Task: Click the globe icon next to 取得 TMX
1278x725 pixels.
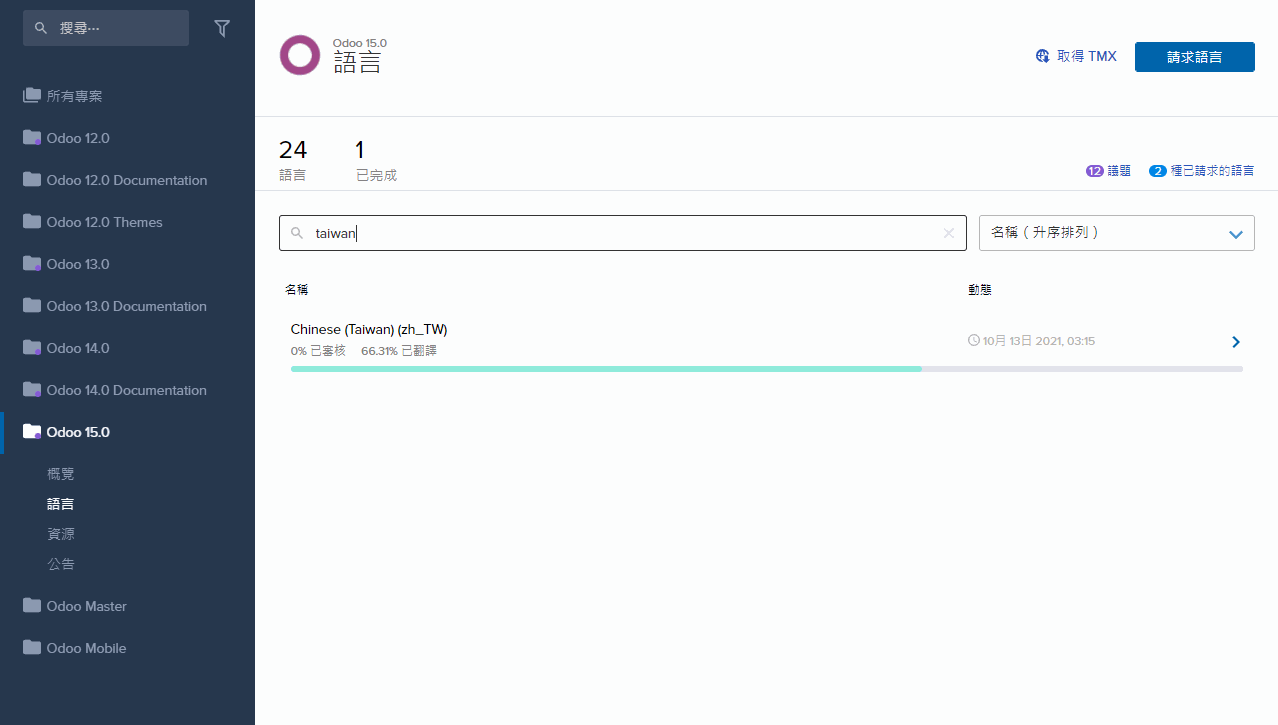Action: tap(1042, 56)
